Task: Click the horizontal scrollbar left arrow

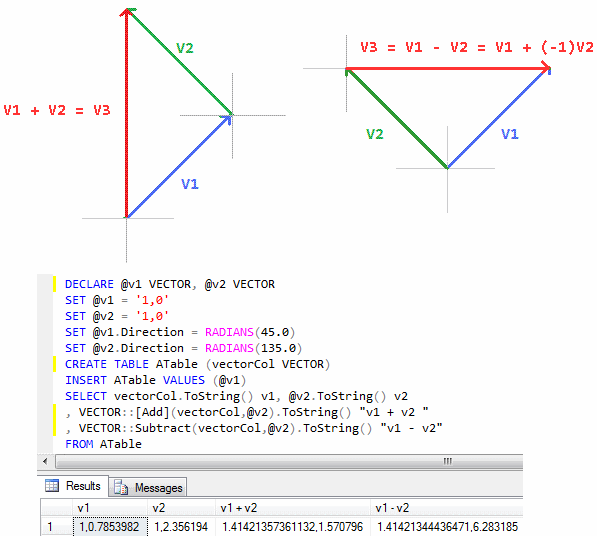Action: pyautogui.click(x=45, y=461)
